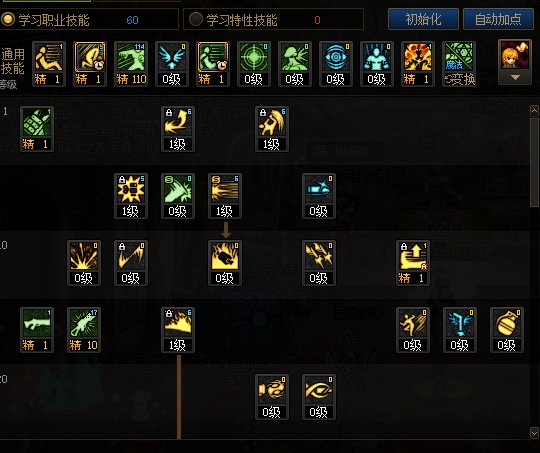Click the vertical scrollbar thumb

click(534, 163)
